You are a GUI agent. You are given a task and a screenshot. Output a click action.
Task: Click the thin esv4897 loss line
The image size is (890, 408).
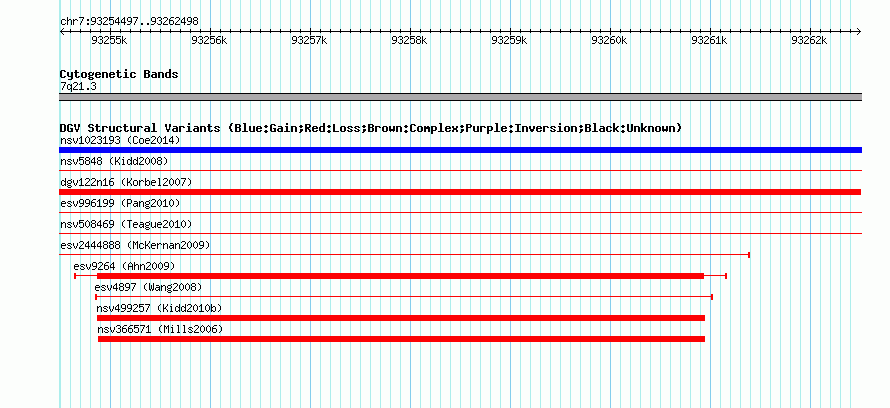point(404,297)
